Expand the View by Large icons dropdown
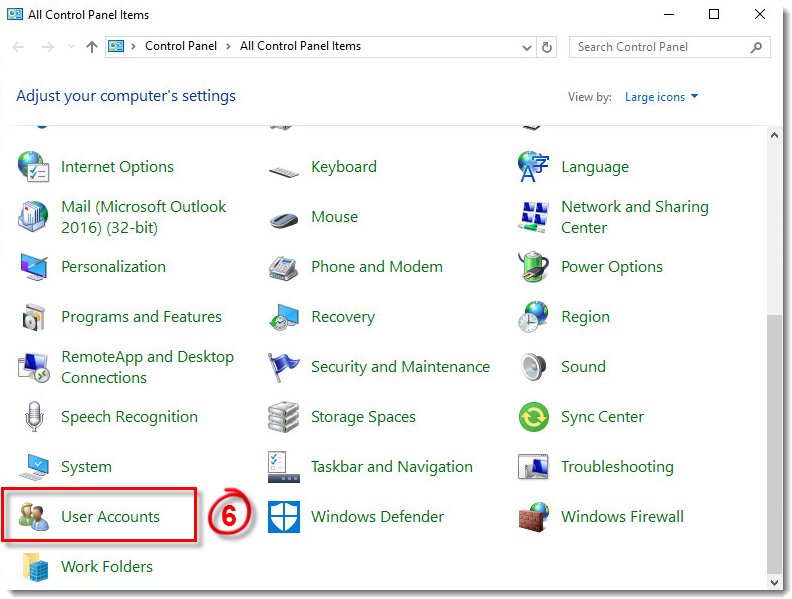Screen dimensions: 792x599 (x=661, y=97)
